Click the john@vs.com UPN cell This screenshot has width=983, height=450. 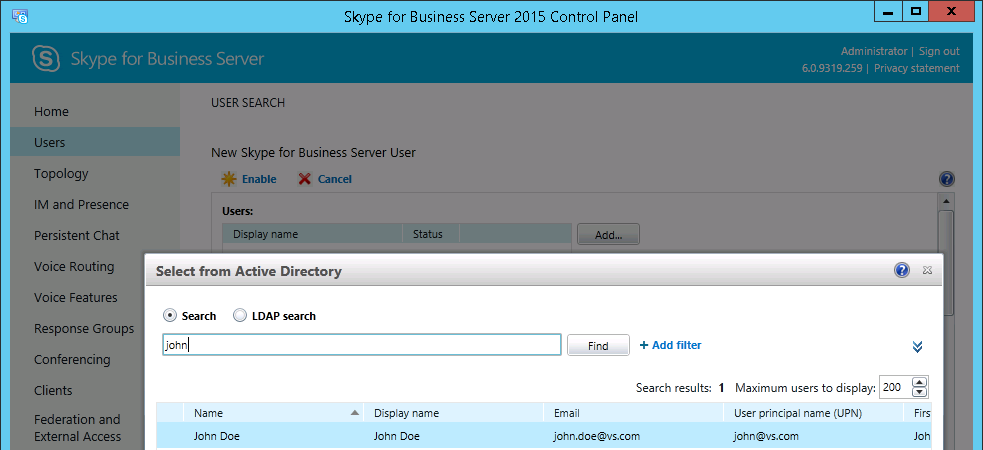click(766, 436)
